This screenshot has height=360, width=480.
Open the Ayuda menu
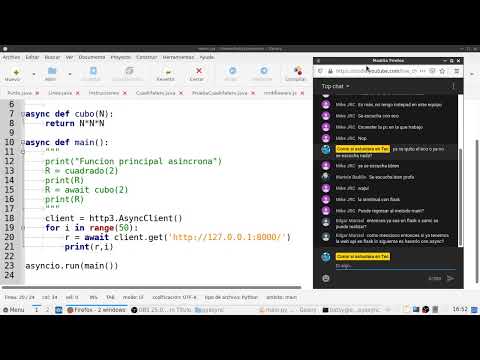coord(207,57)
